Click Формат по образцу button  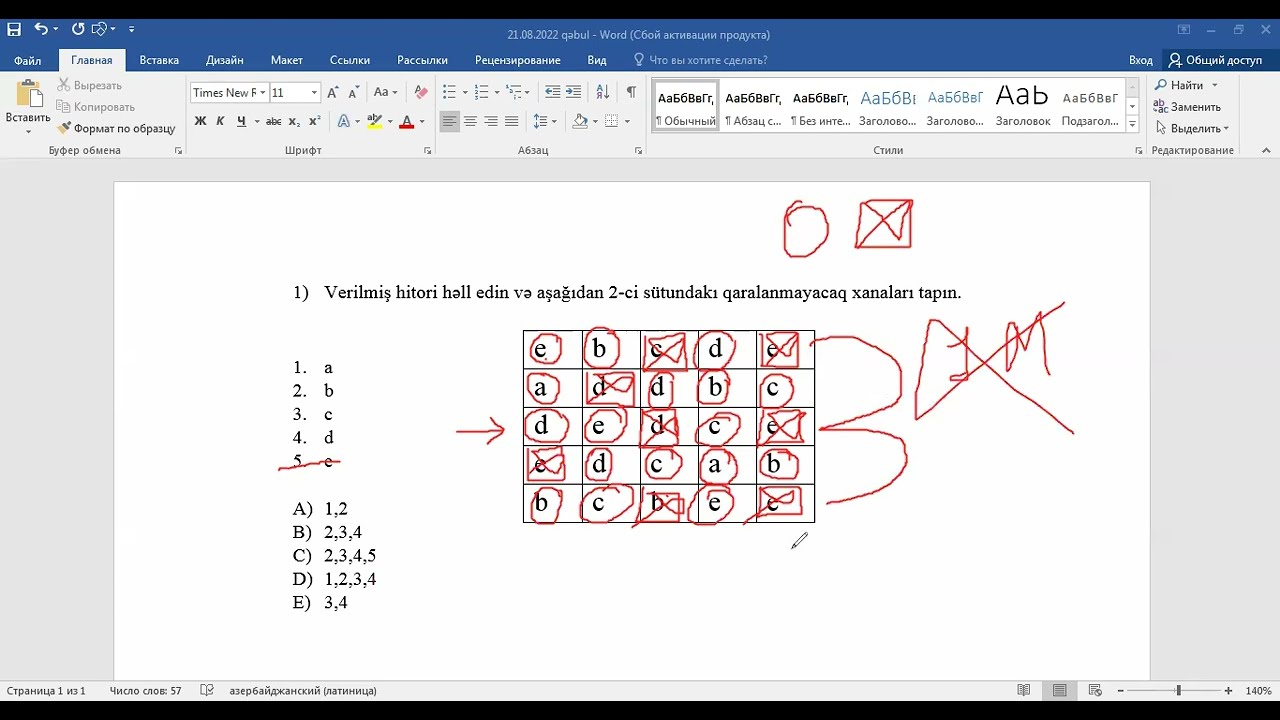(x=116, y=128)
